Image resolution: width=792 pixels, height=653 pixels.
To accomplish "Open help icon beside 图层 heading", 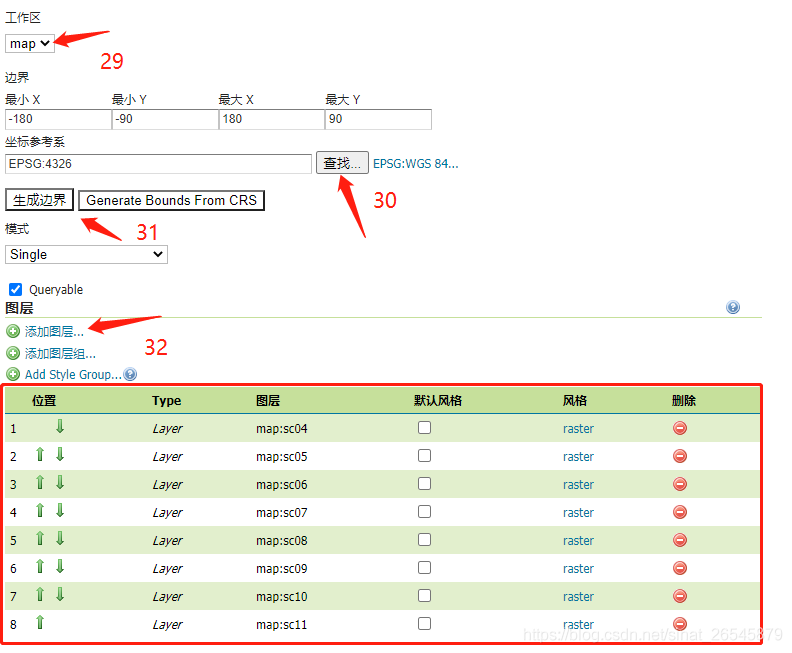I will tap(733, 307).
